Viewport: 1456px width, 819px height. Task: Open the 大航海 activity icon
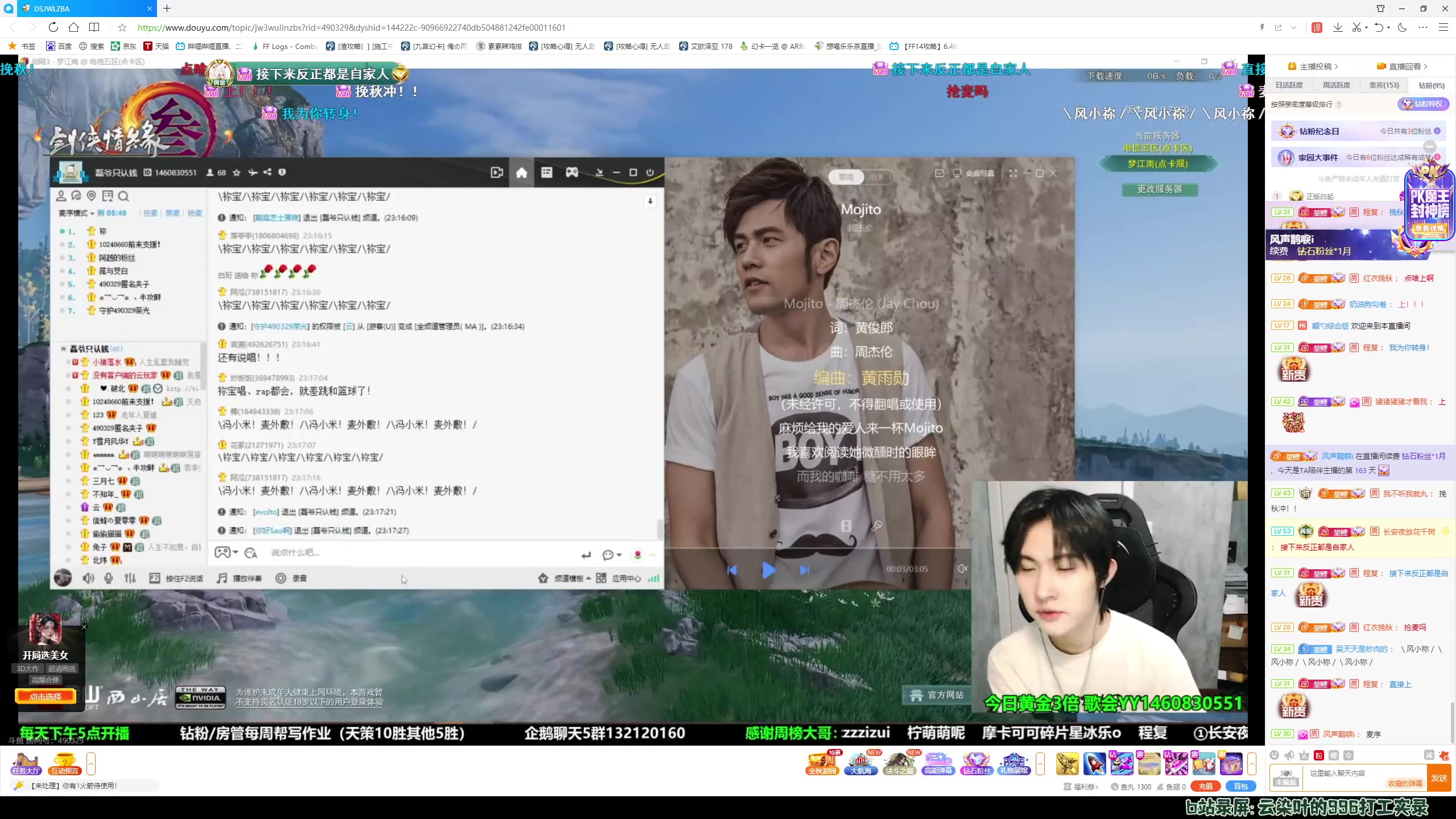(861, 763)
